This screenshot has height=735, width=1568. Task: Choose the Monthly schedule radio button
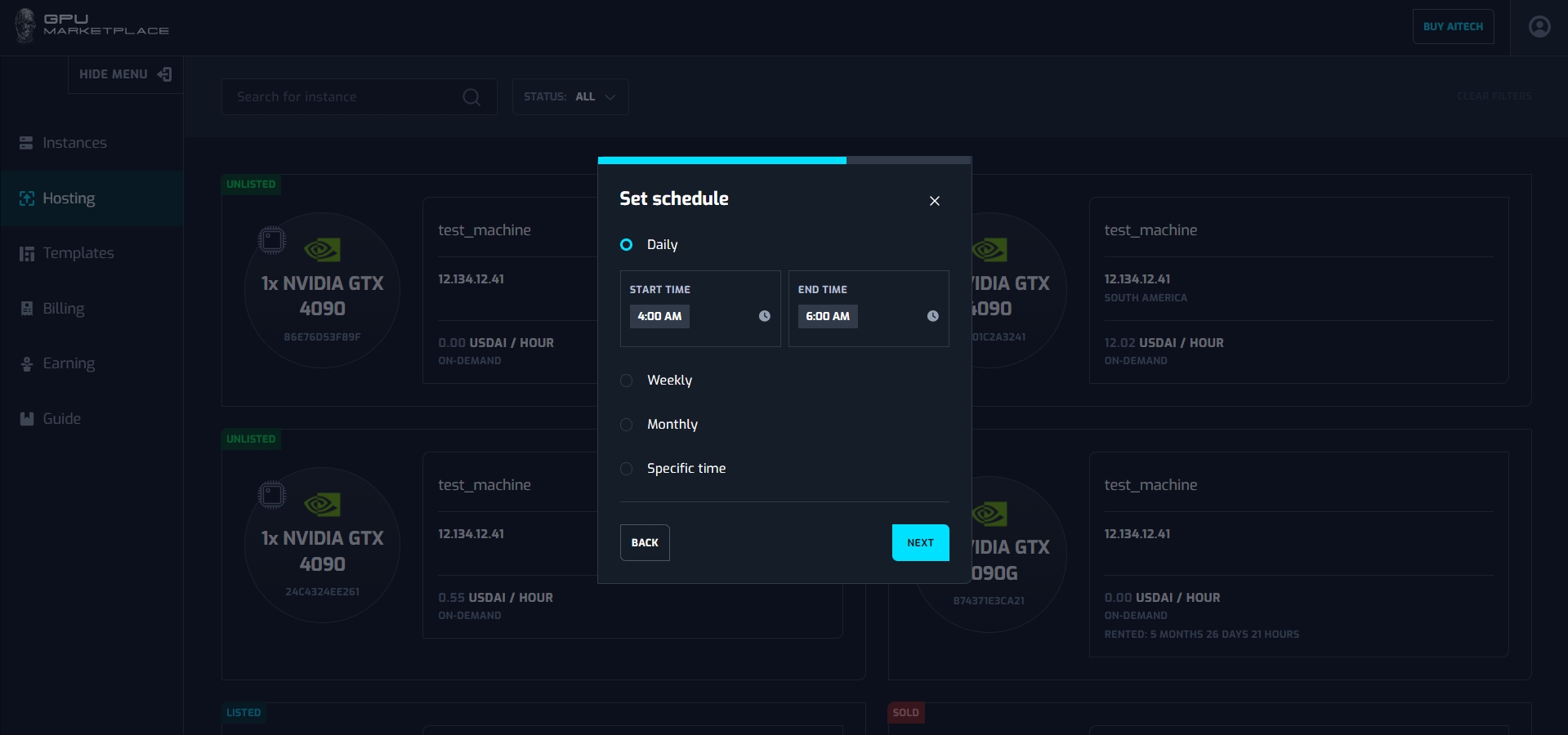tap(627, 425)
